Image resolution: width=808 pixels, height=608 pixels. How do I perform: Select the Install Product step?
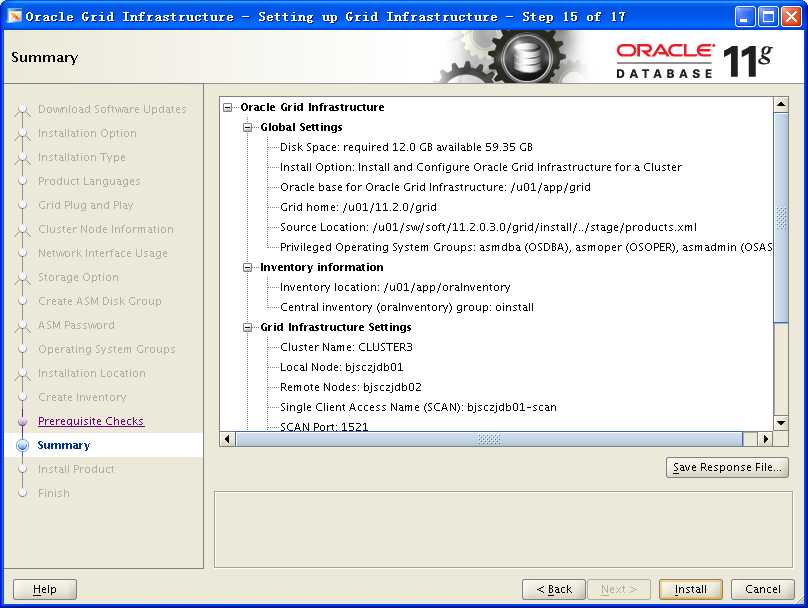[76, 469]
